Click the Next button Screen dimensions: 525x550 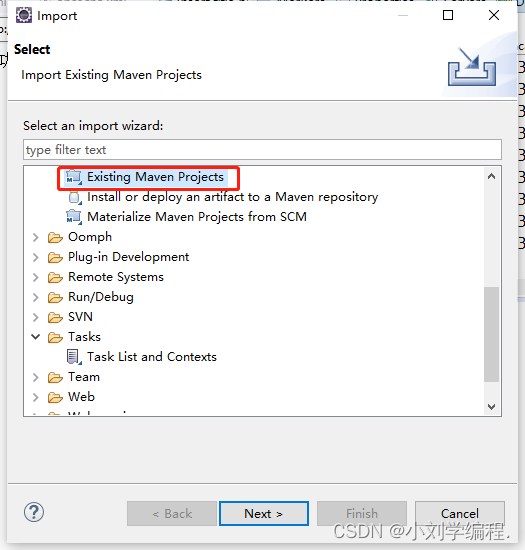click(x=264, y=514)
